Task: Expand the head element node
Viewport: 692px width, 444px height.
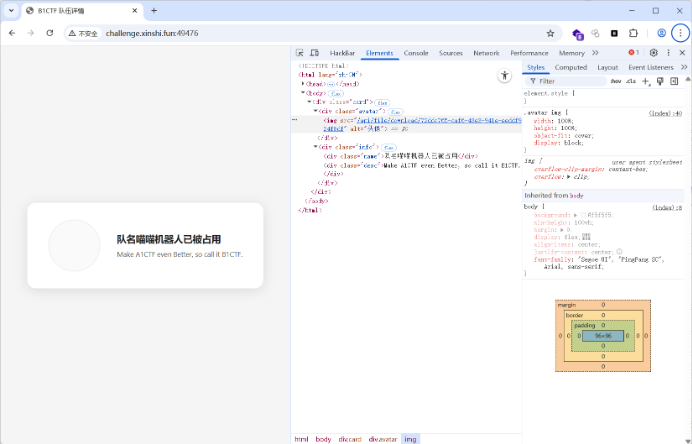Action: pos(303,84)
